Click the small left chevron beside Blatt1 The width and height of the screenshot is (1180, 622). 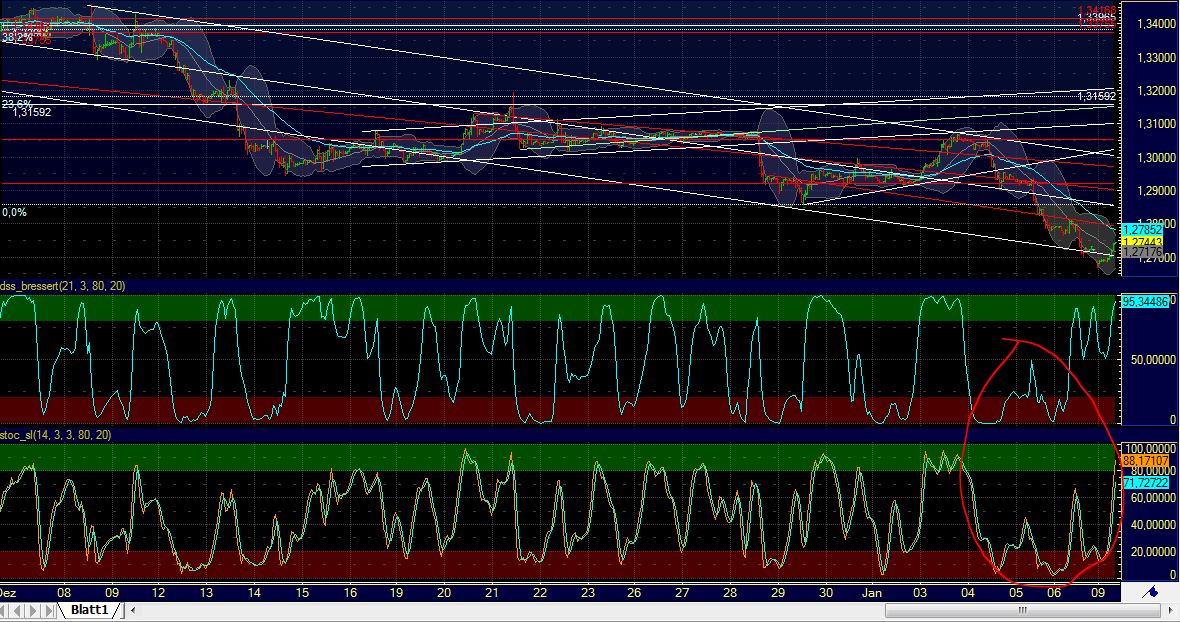pyautogui.click(x=132, y=610)
